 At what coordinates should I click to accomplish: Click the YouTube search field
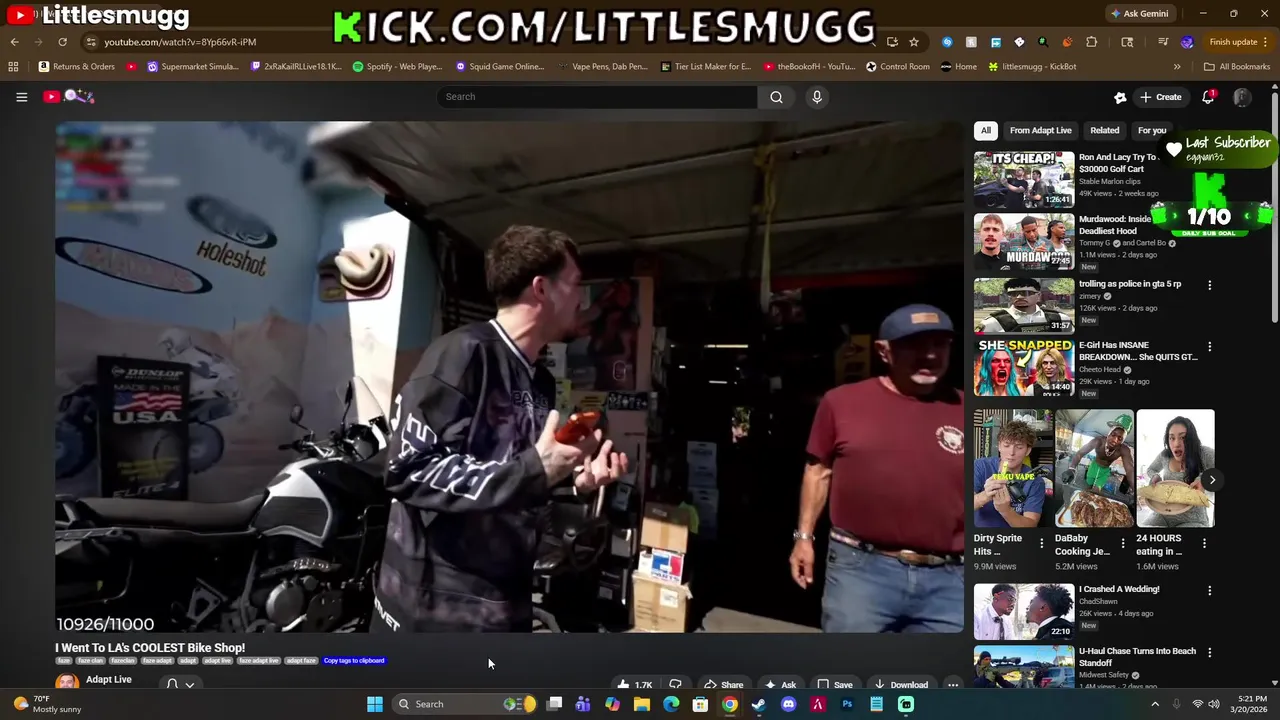click(x=596, y=97)
